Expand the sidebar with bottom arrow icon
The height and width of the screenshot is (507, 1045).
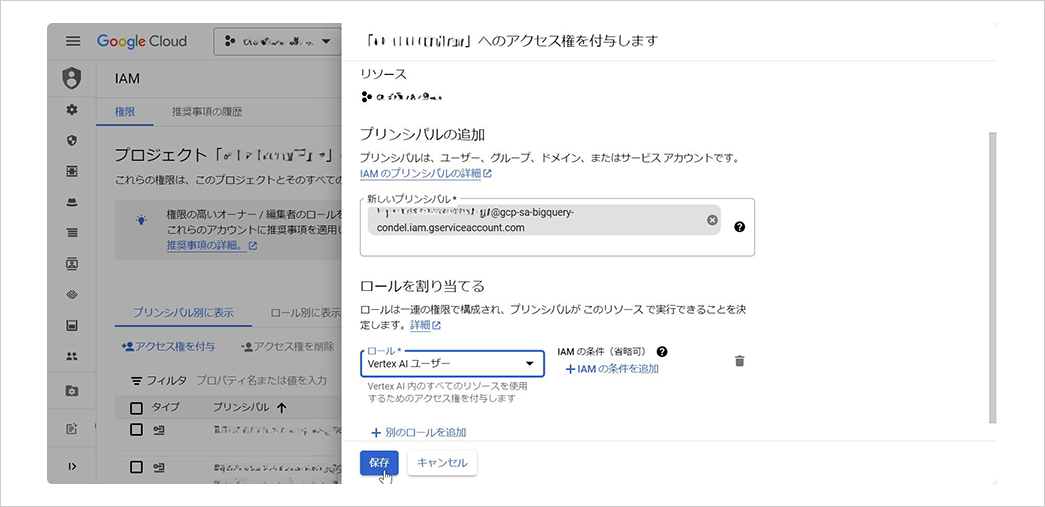(72, 466)
